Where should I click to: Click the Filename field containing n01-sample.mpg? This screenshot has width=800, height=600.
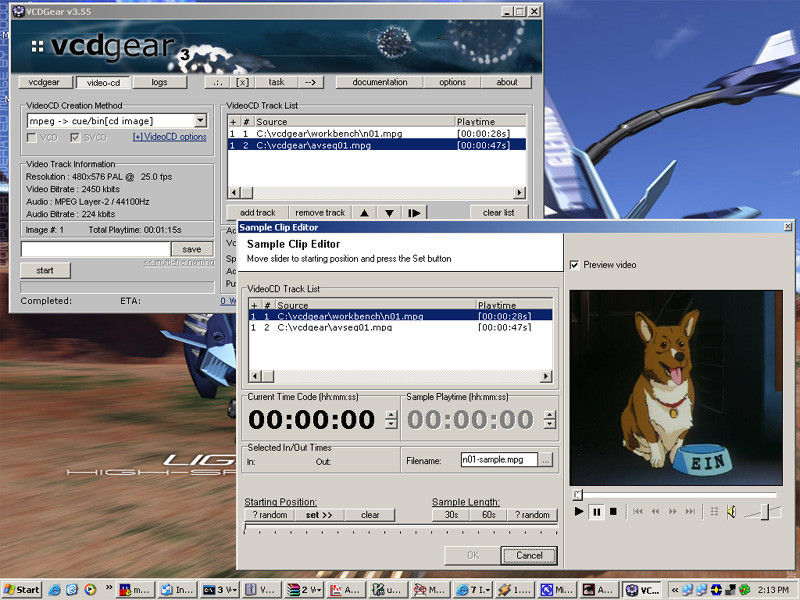(499, 460)
